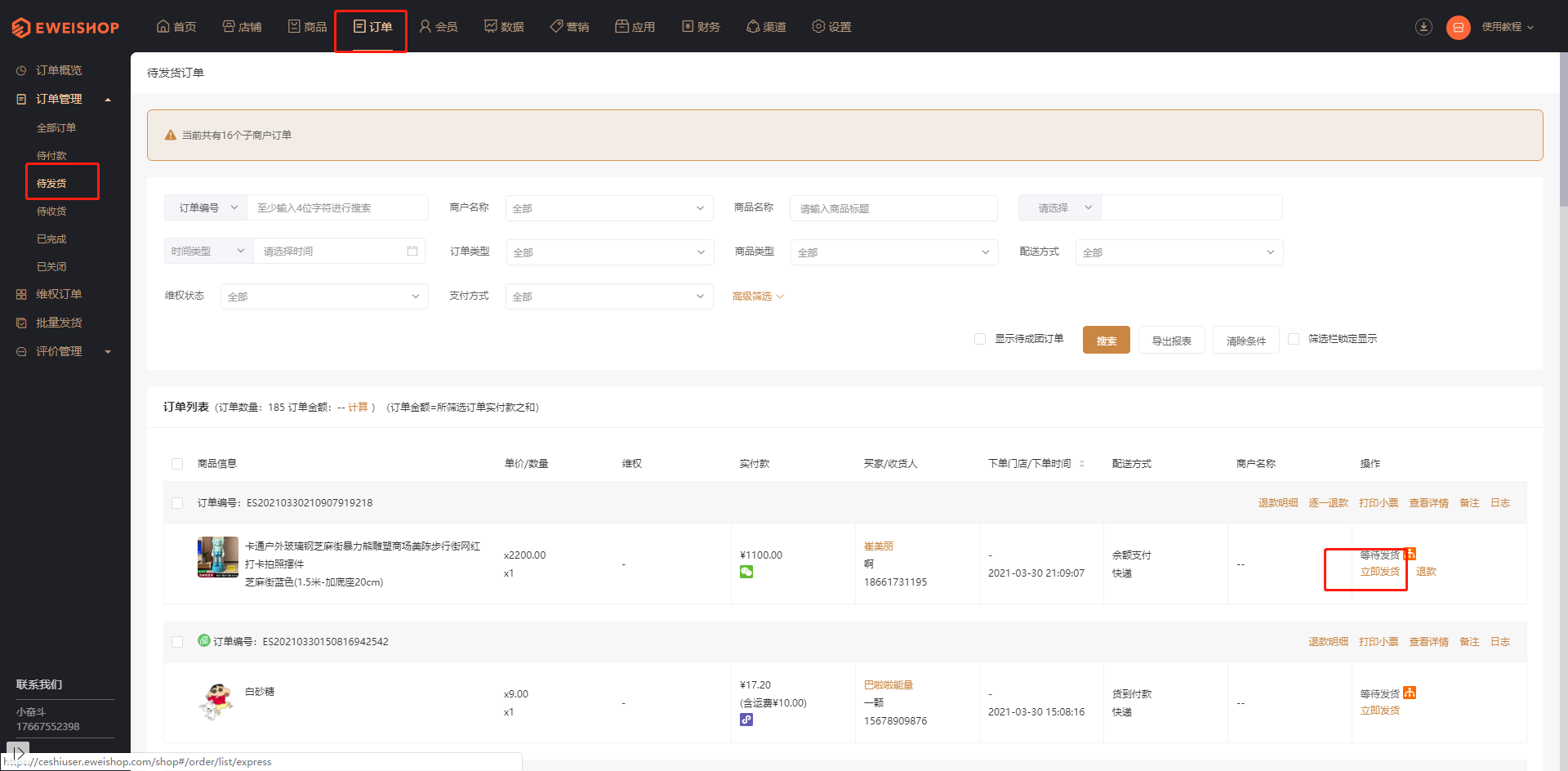Viewport: 1568px width, 771px height.
Task: Click the 清除条件 button
Action: 1246,340
